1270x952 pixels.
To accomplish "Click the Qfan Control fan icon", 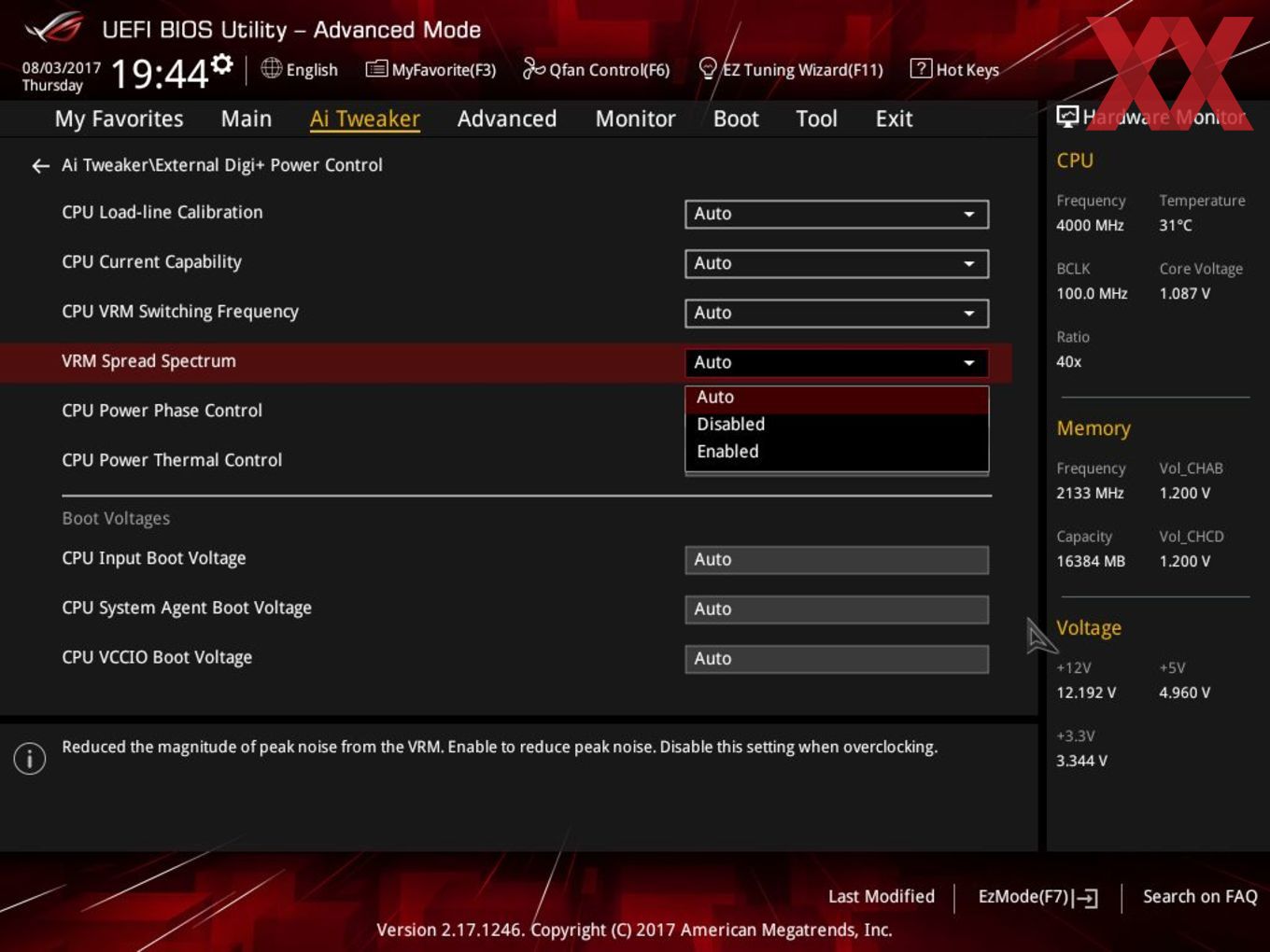I will pos(533,68).
